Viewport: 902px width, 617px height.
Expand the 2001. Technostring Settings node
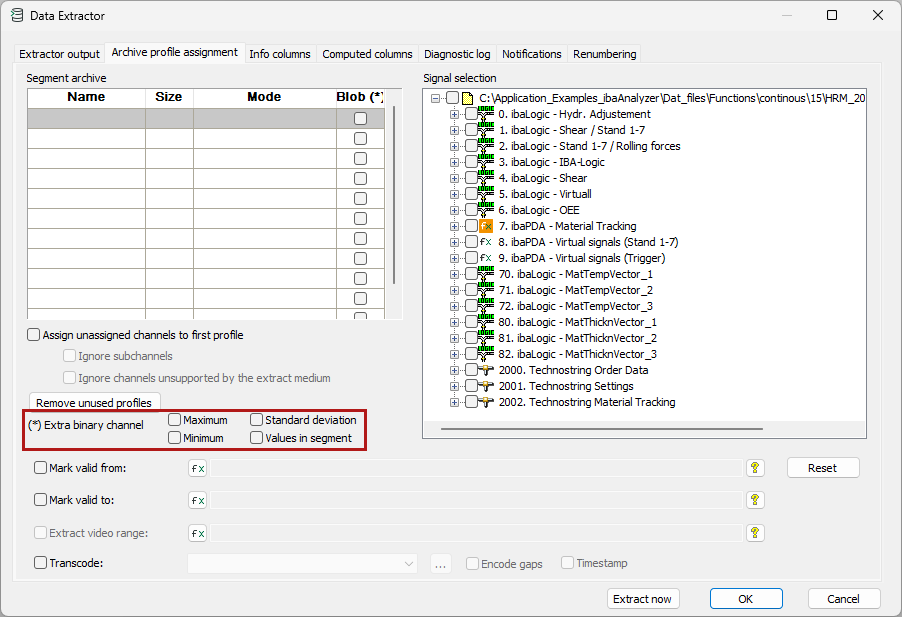pos(454,386)
